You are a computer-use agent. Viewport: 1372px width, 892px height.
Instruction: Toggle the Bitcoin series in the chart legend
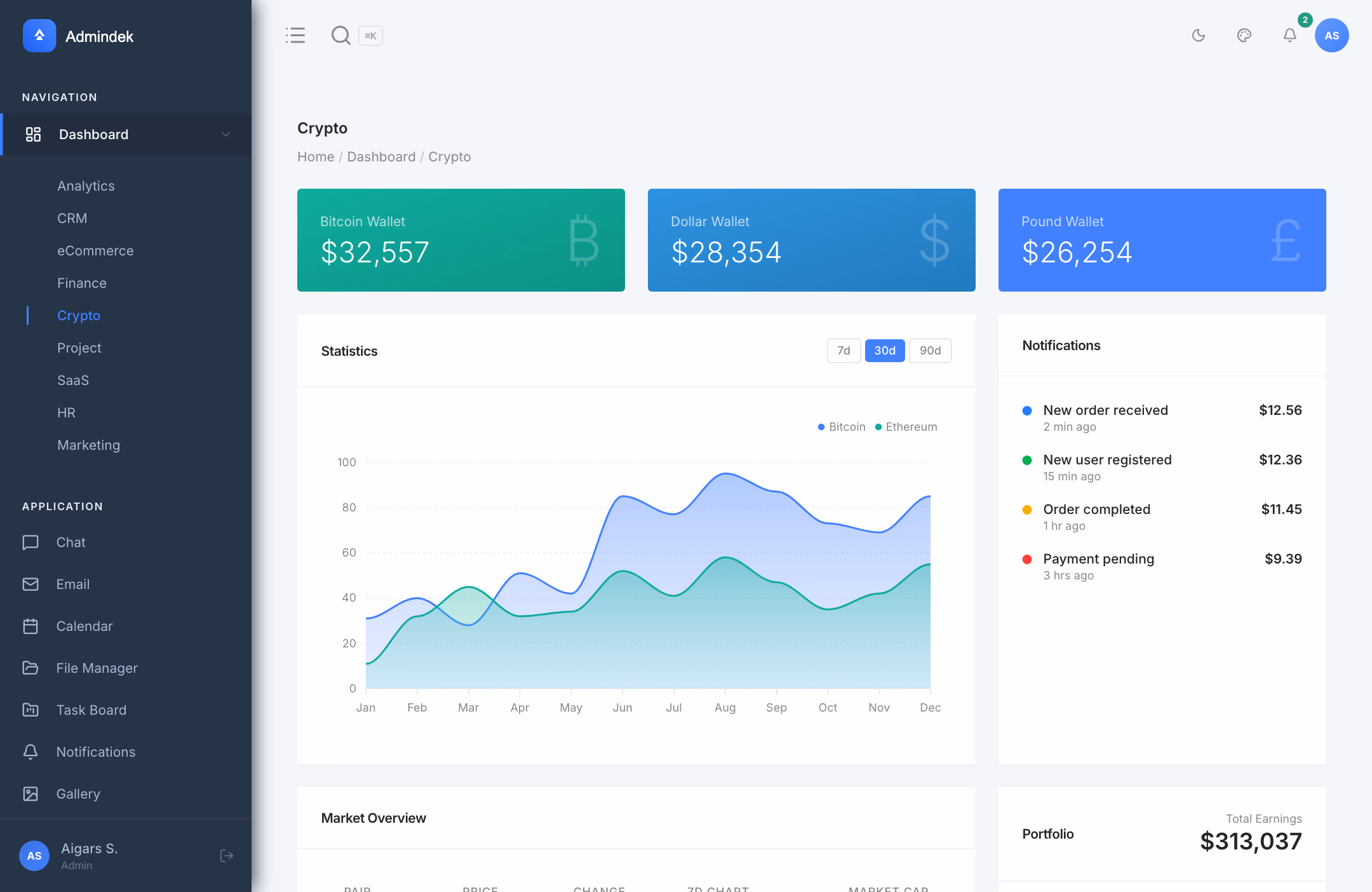[x=841, y=426]
